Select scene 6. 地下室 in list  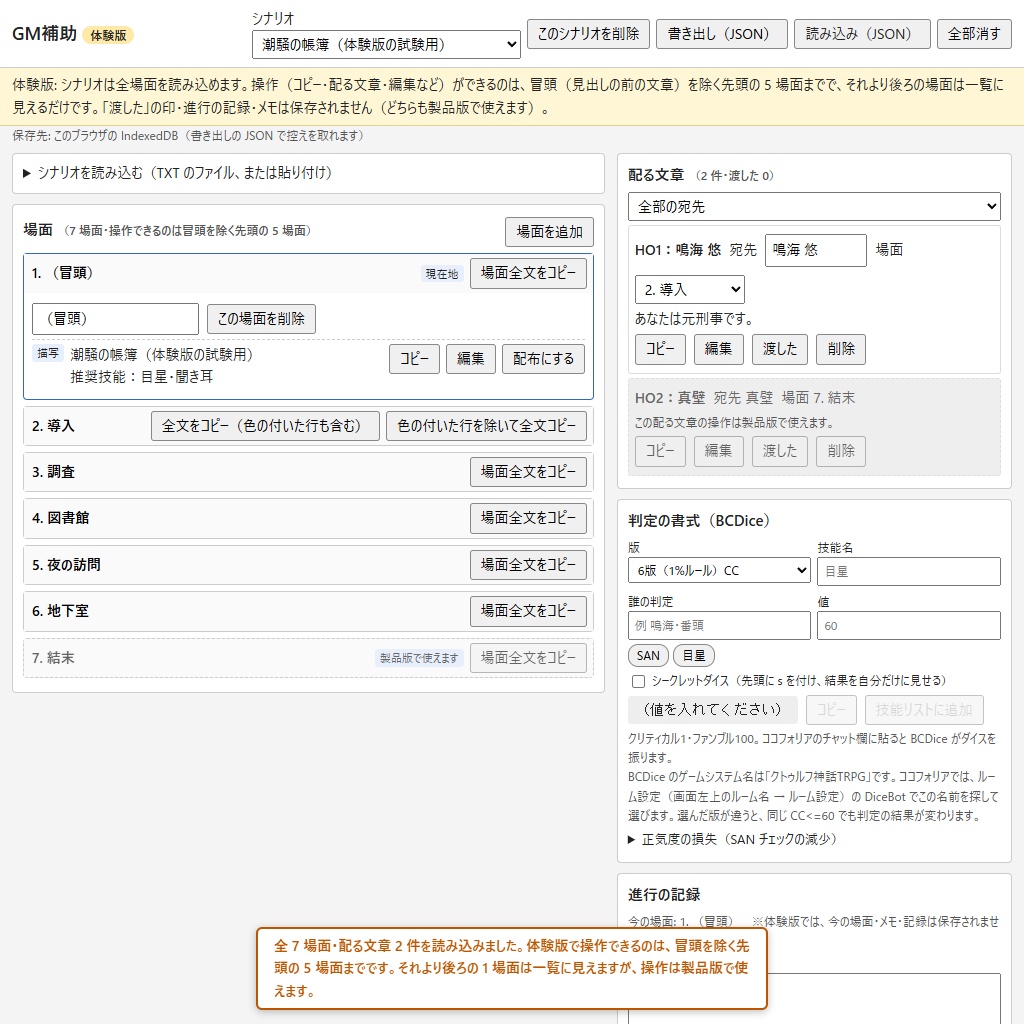coord(308,611)
